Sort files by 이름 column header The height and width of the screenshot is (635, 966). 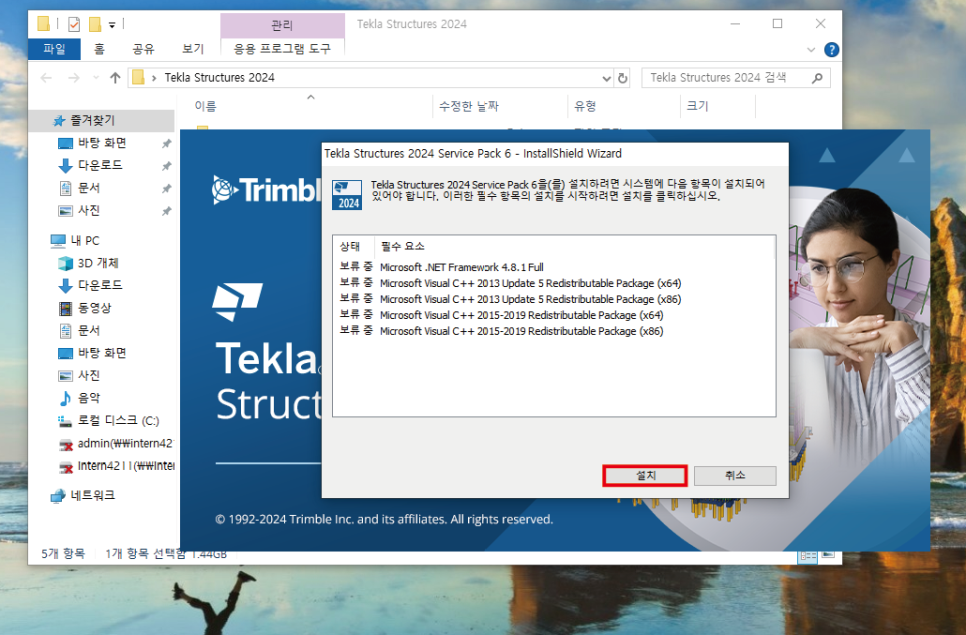[x=205, y=106]
